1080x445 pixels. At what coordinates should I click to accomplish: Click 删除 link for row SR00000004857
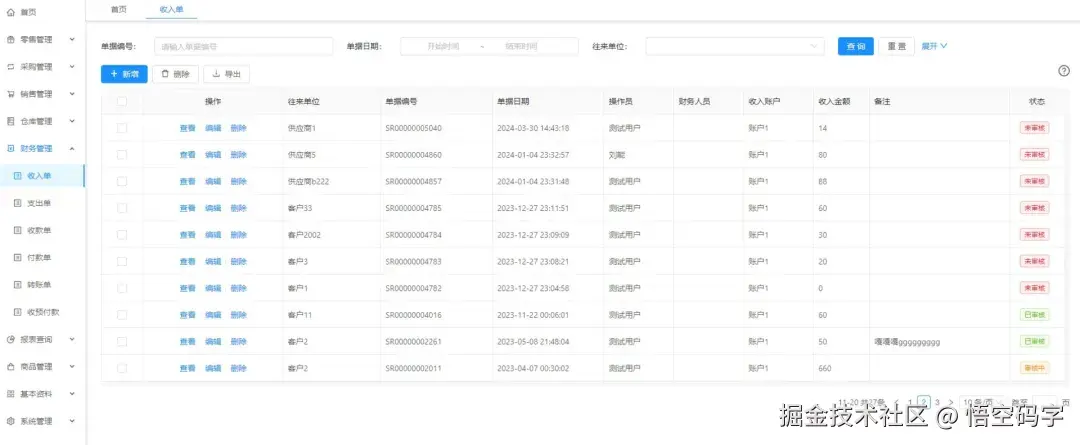(238, 181)
